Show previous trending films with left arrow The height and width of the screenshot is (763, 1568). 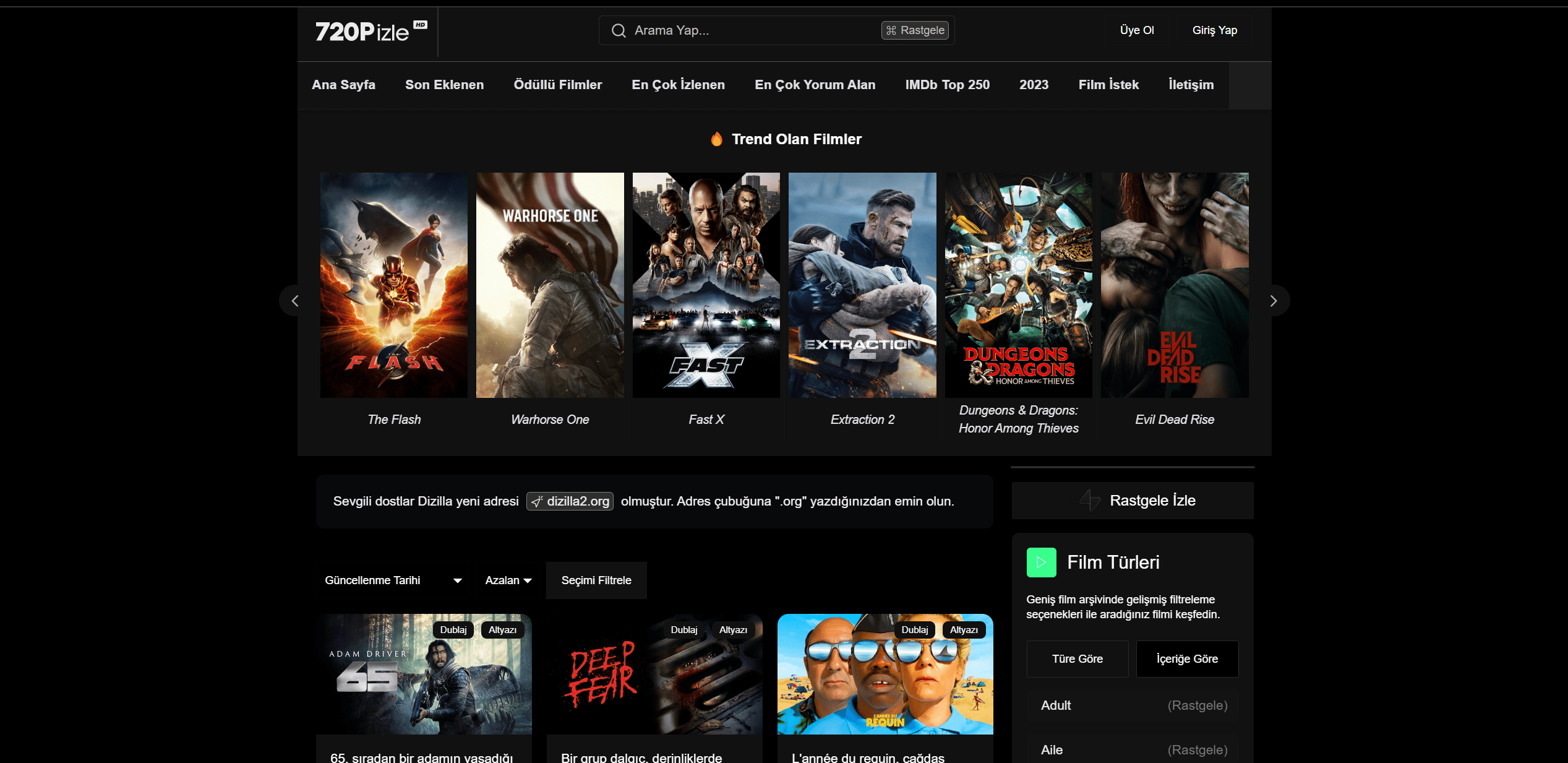tap(295, 301)
